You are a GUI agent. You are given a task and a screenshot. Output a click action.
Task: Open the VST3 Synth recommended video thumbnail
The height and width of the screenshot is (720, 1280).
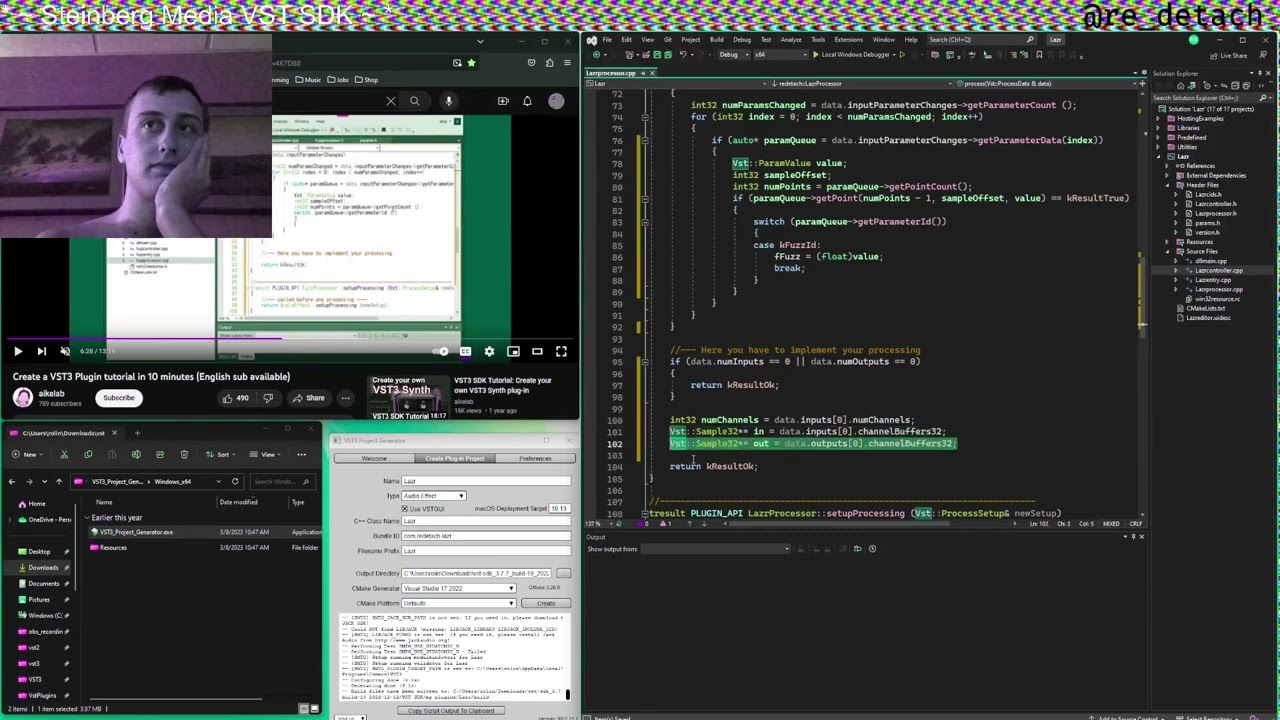[x=409, y=398]
